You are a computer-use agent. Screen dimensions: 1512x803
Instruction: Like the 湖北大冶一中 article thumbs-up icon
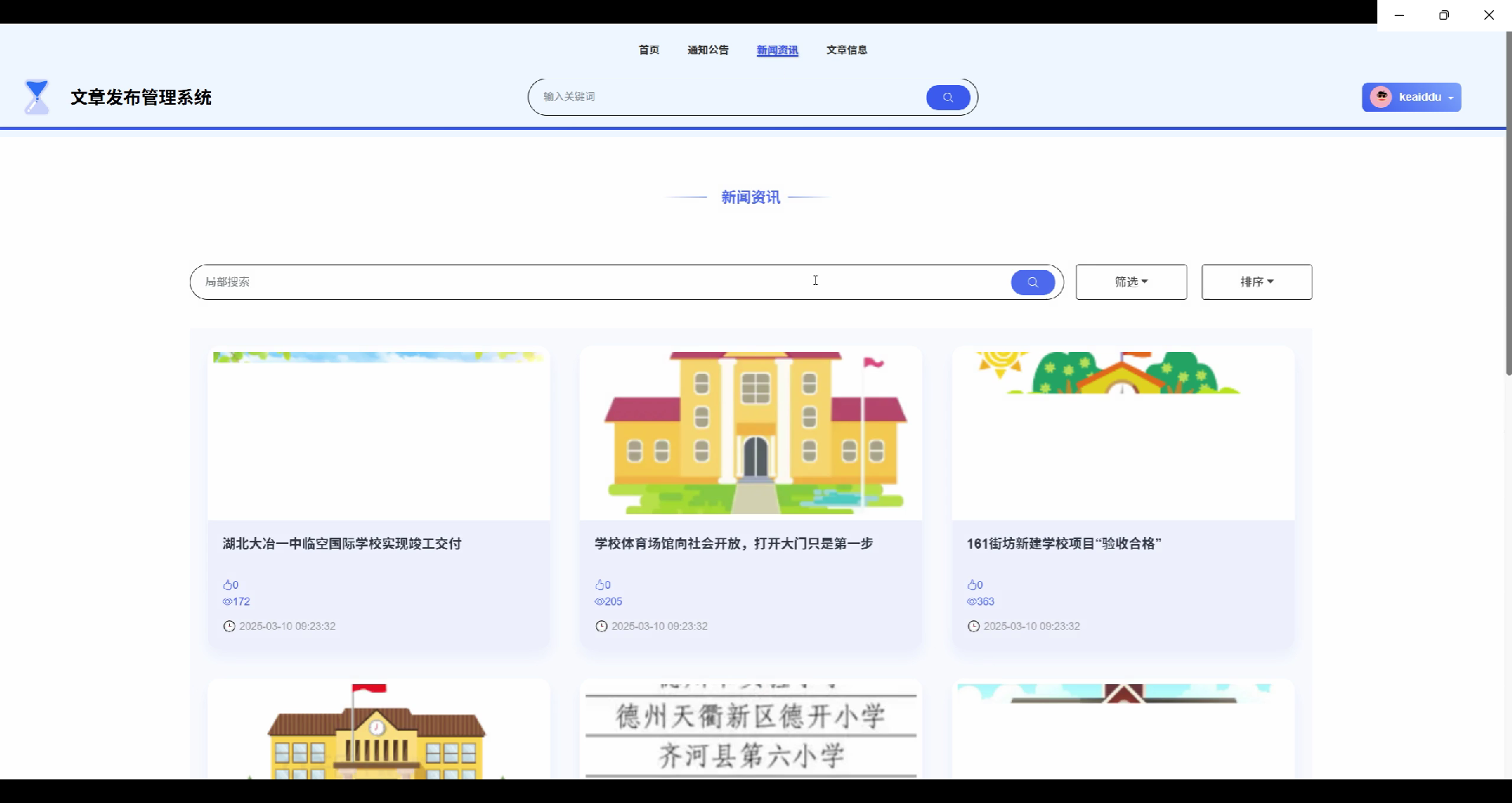click(x=227, y=585)
